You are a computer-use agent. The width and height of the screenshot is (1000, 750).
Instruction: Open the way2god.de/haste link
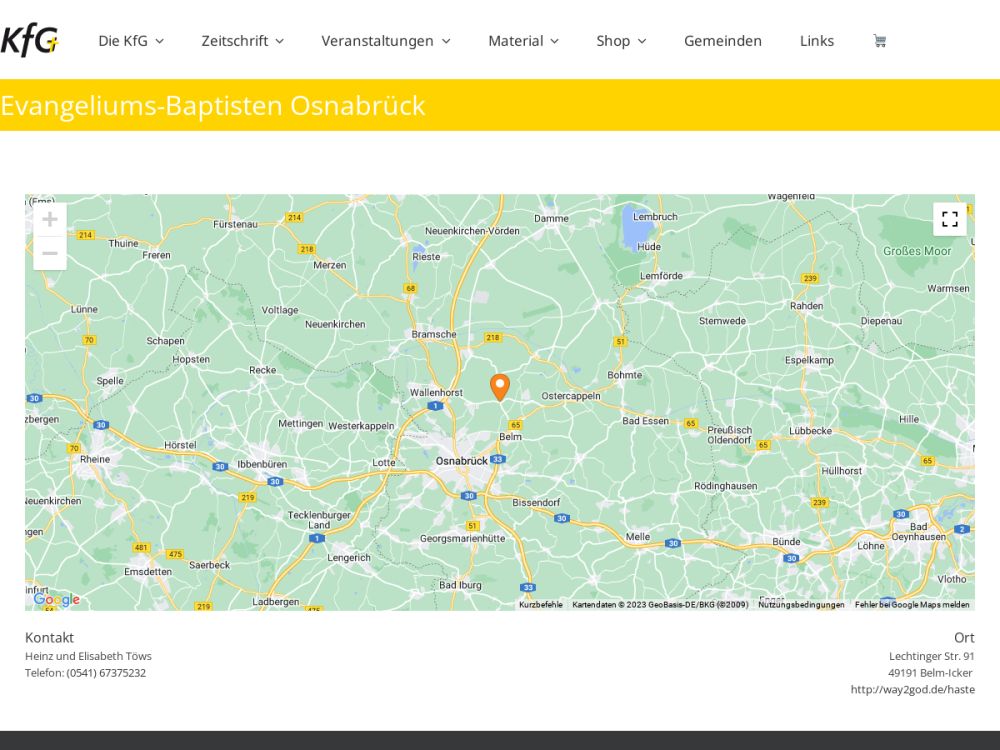912,689
